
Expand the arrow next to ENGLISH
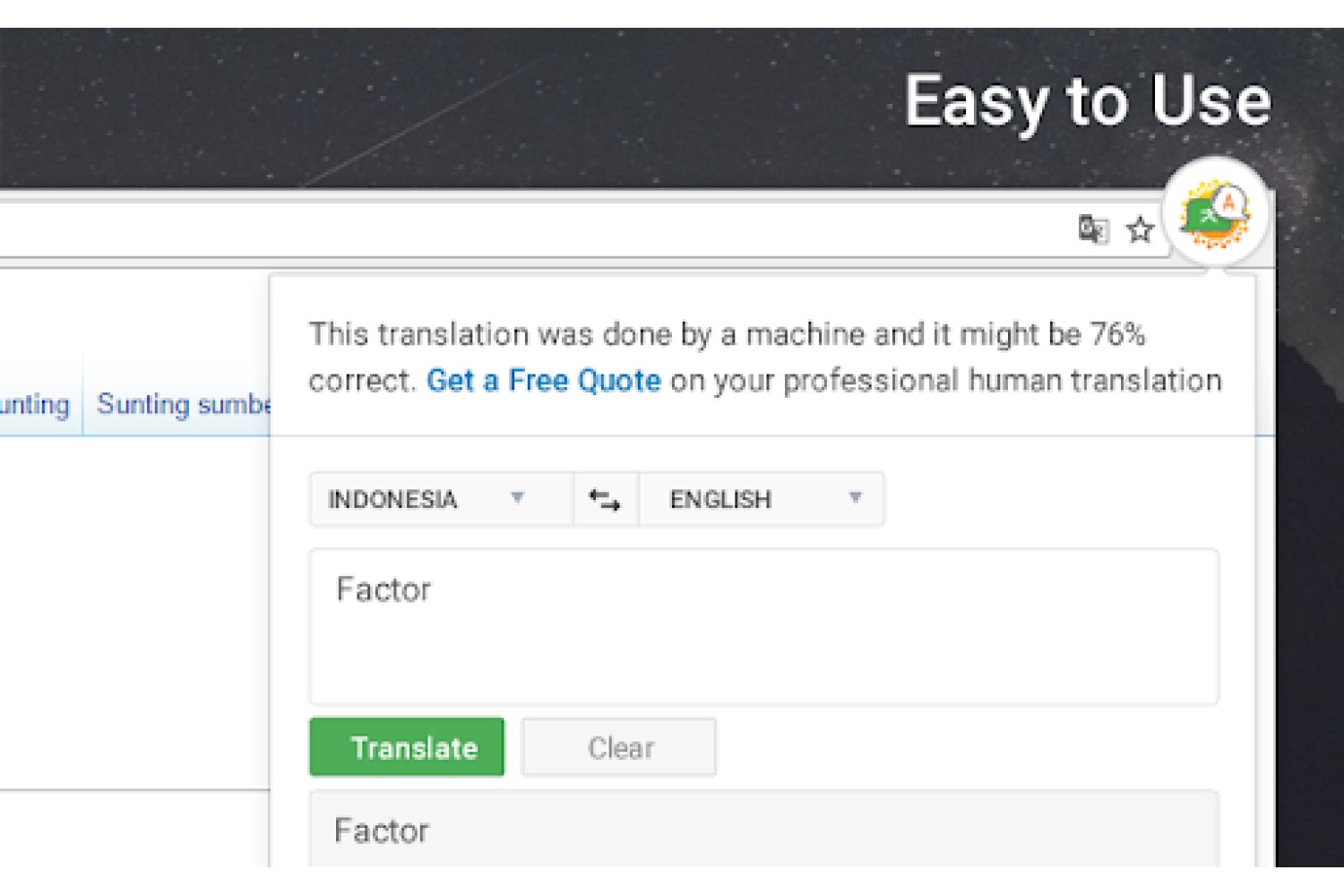pyautogui.click(x=856, y=497)
